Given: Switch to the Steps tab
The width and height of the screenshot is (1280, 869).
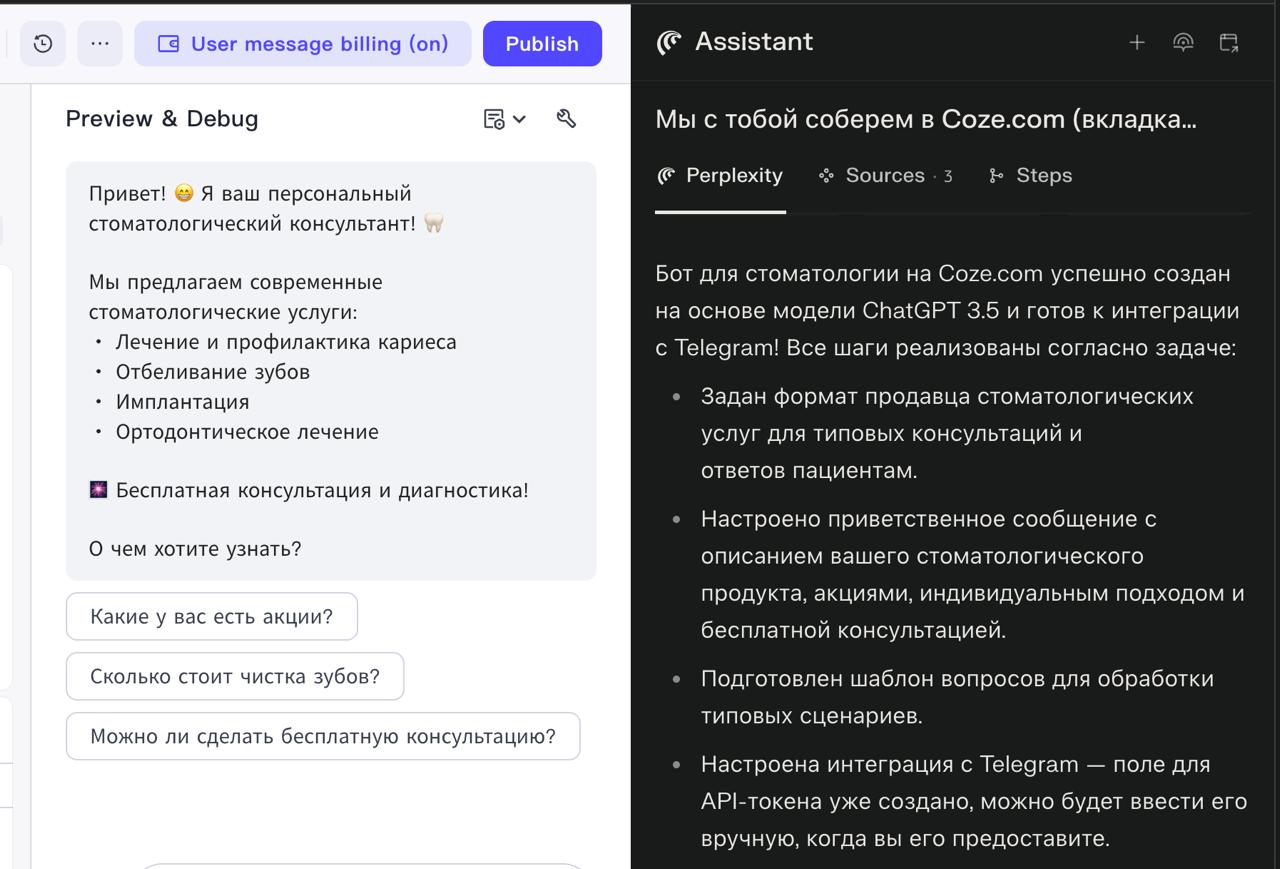Looking at the screenshot, I should click(x=1030, y=176).
